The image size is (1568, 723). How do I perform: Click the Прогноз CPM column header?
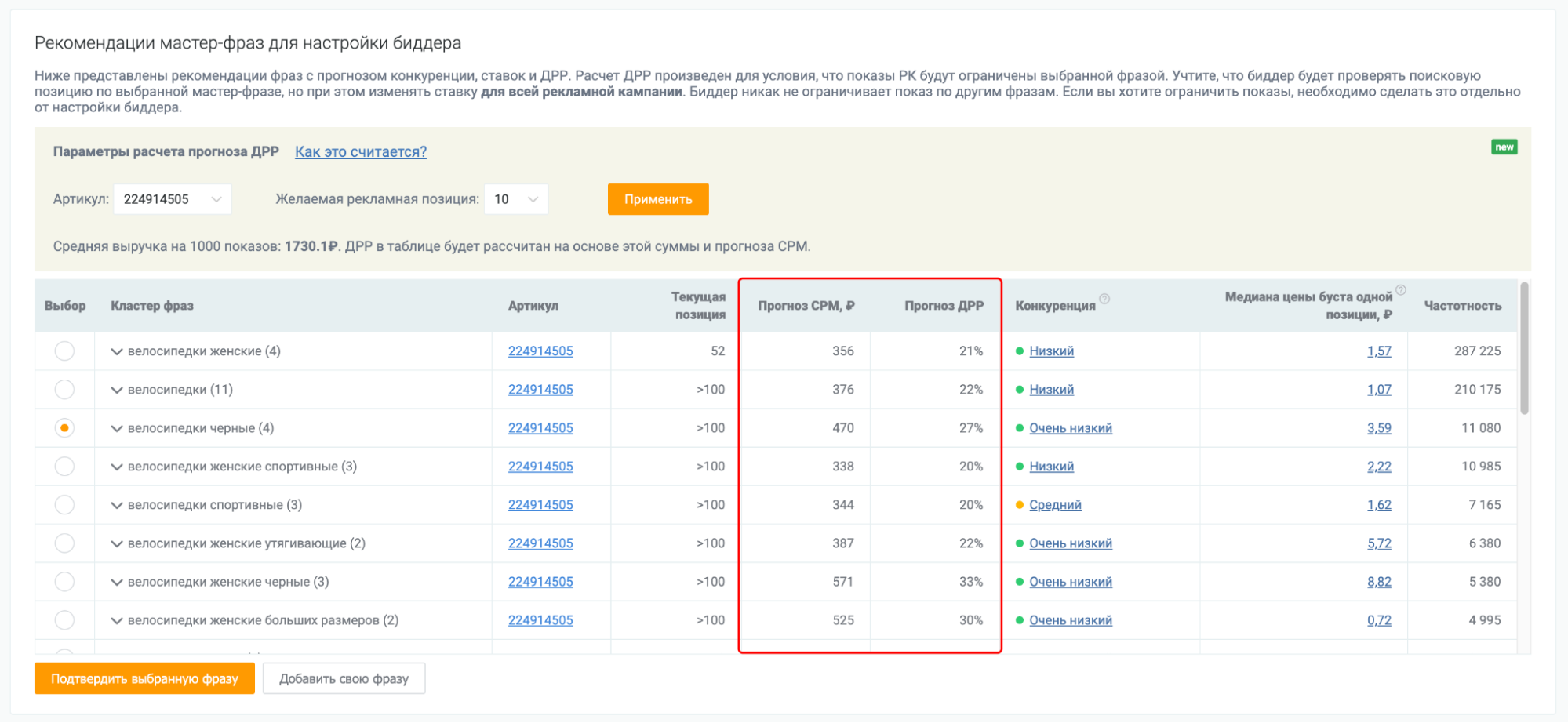tap(806, 306)
